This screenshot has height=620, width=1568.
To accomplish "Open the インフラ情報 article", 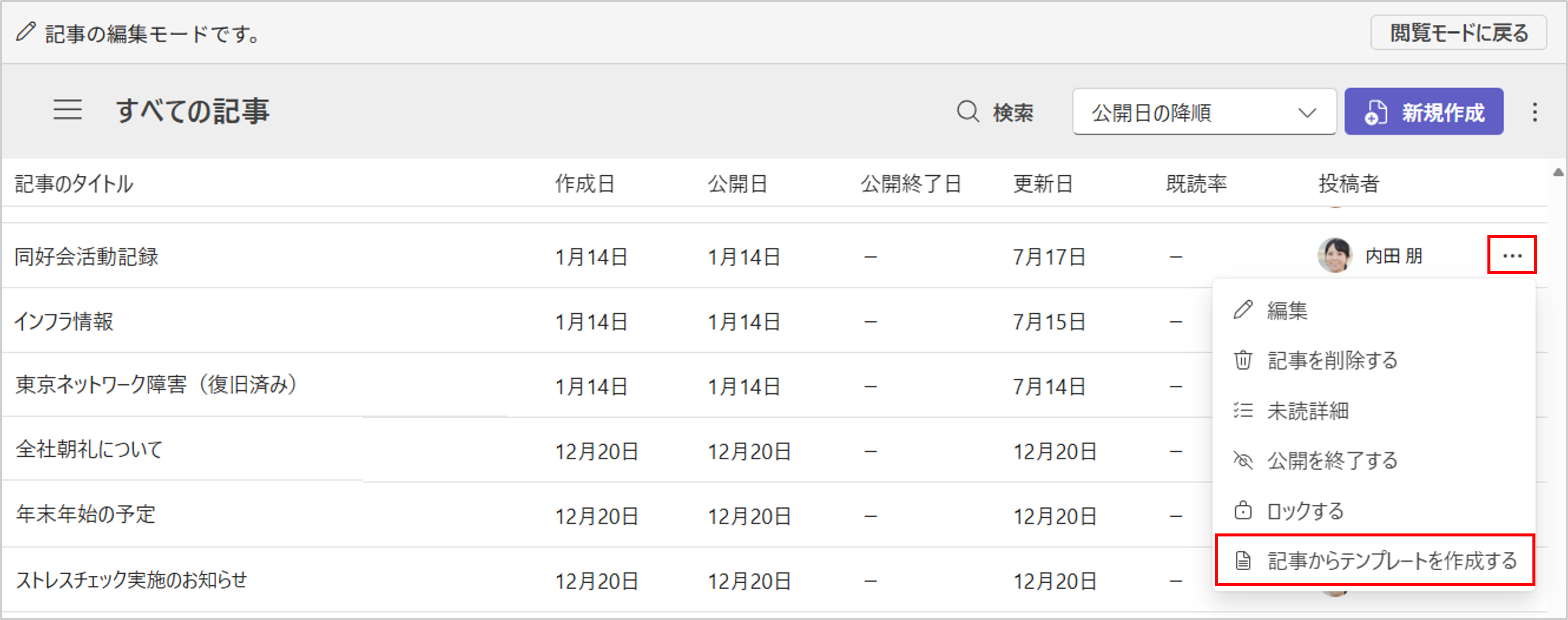I will click(64, 321).
